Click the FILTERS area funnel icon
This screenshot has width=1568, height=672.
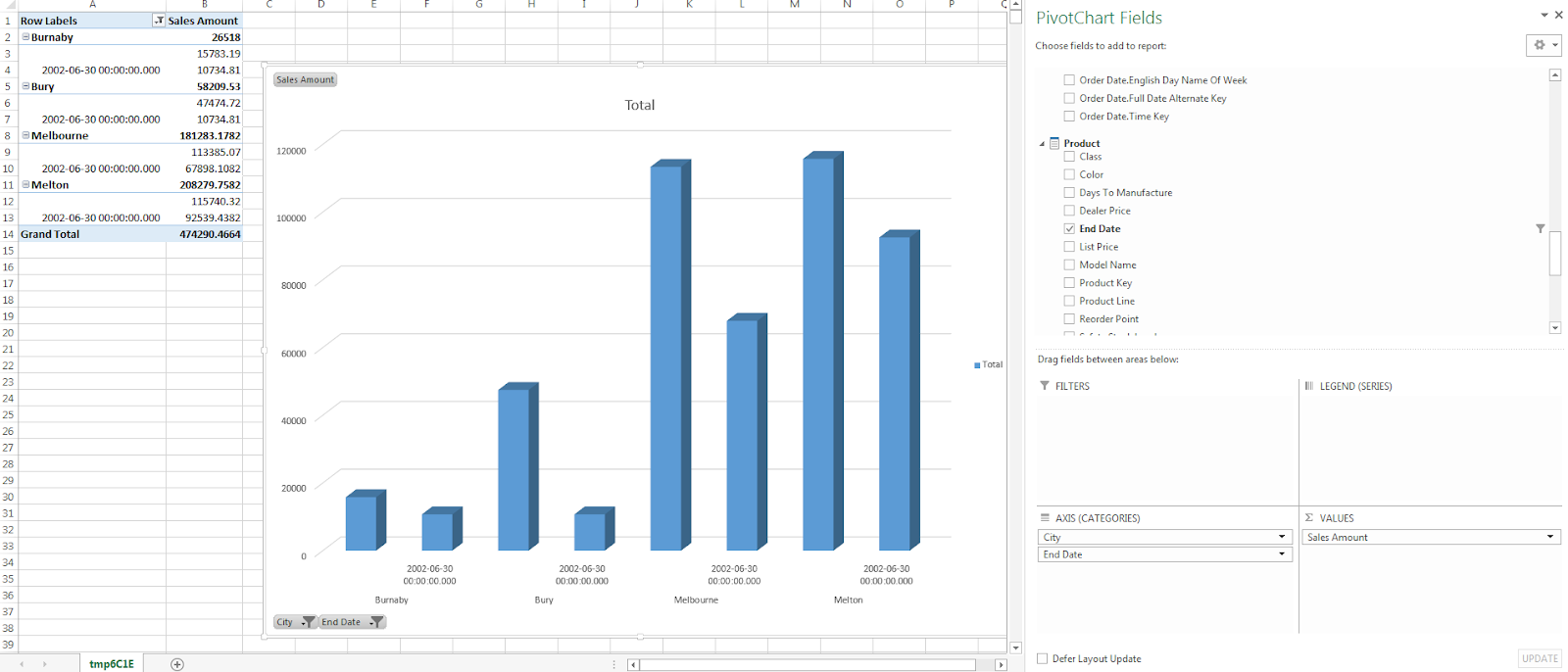[1045, 386]
